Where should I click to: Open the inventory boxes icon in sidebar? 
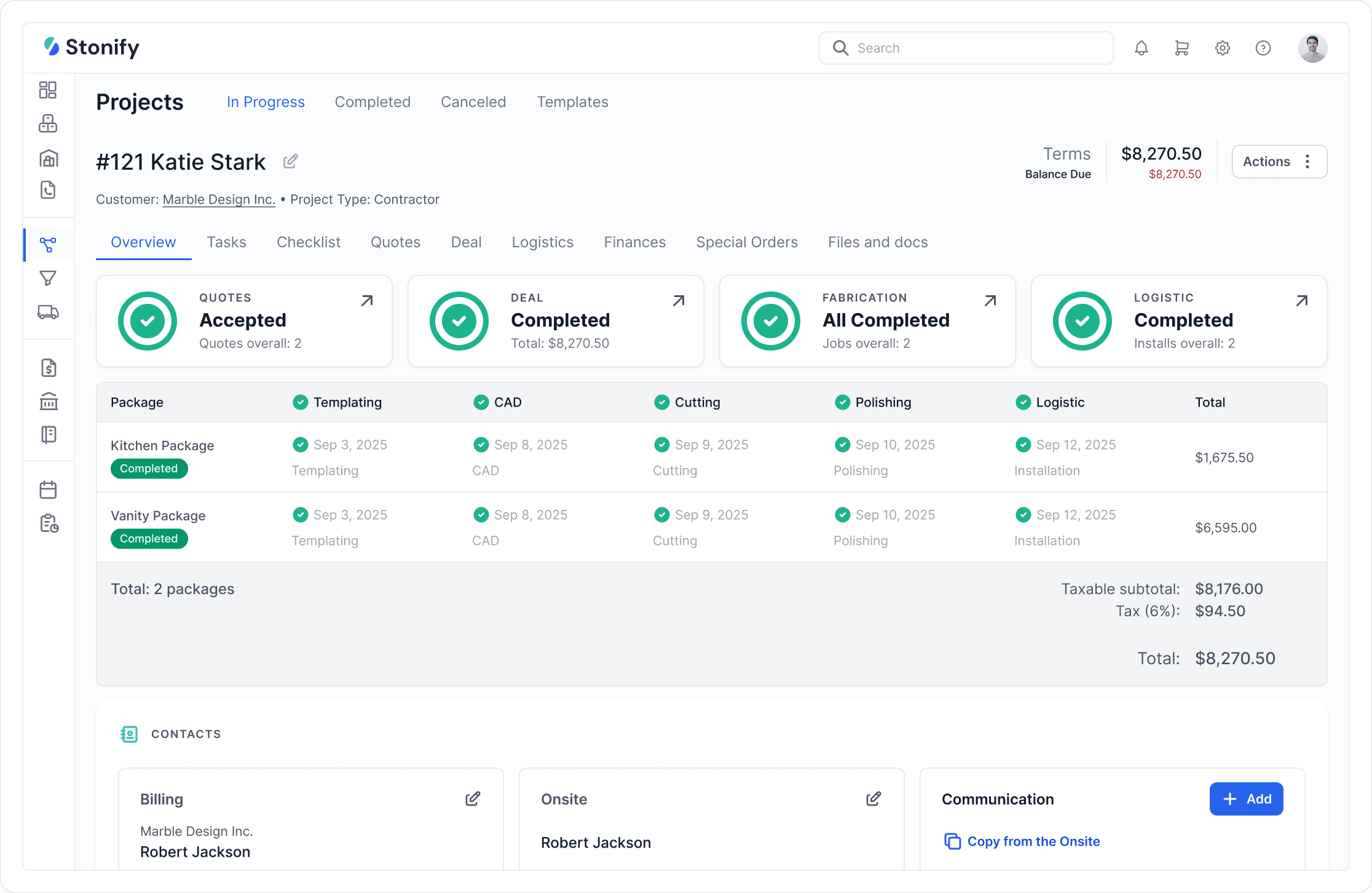click(48, 124)
